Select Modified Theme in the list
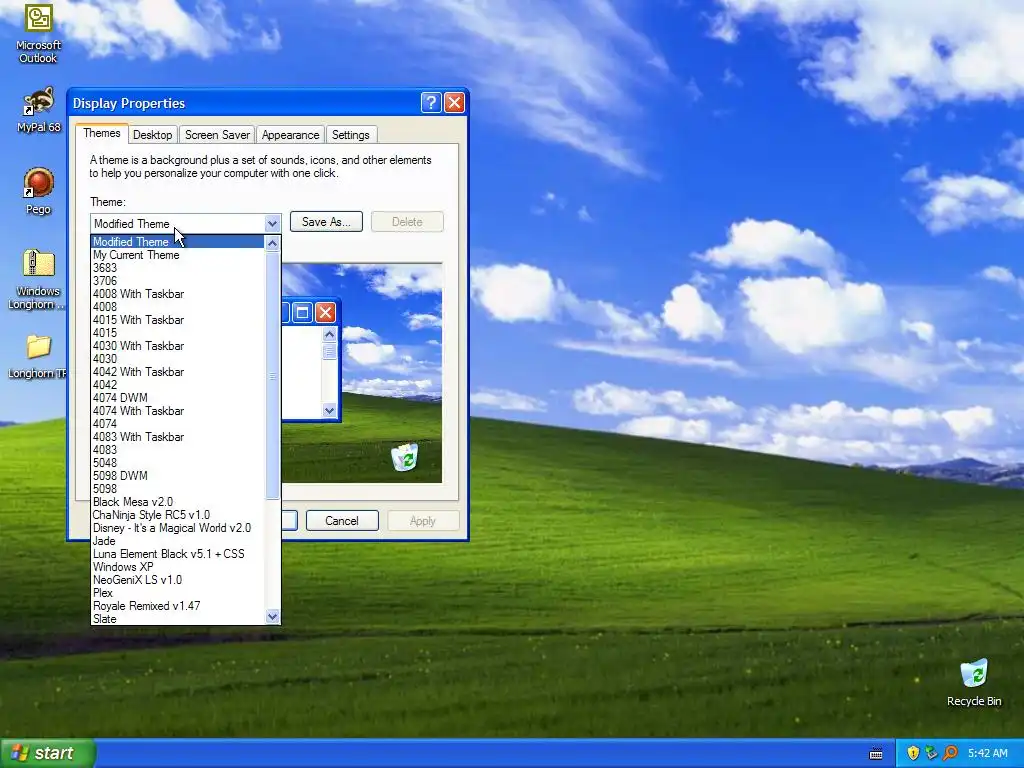The width and height of the screenshot is (1024, 768). 178,242
